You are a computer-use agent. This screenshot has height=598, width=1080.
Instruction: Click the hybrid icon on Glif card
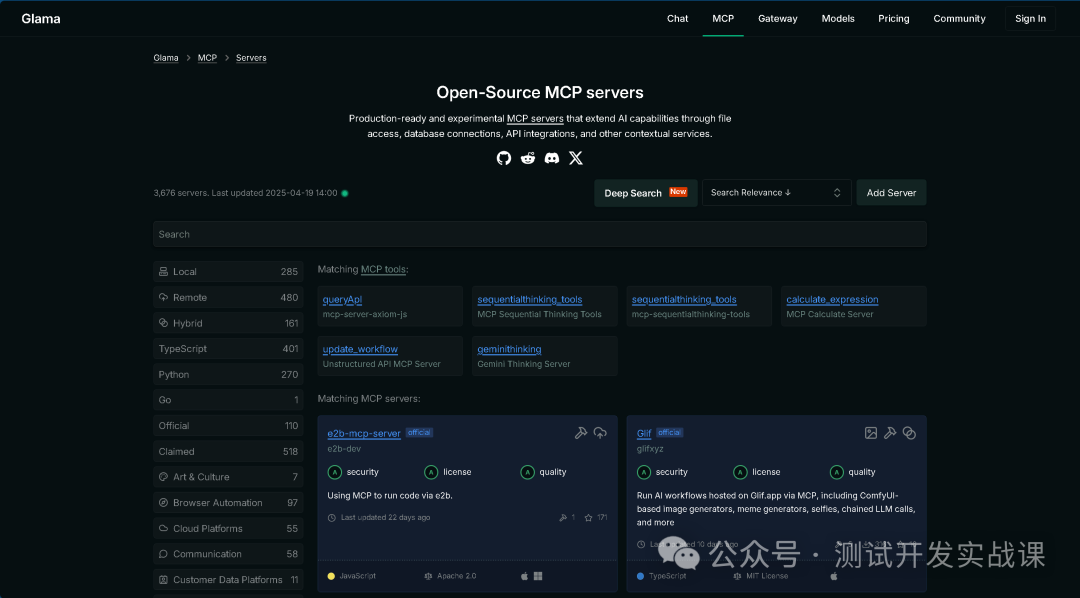[x=909, y=433]
